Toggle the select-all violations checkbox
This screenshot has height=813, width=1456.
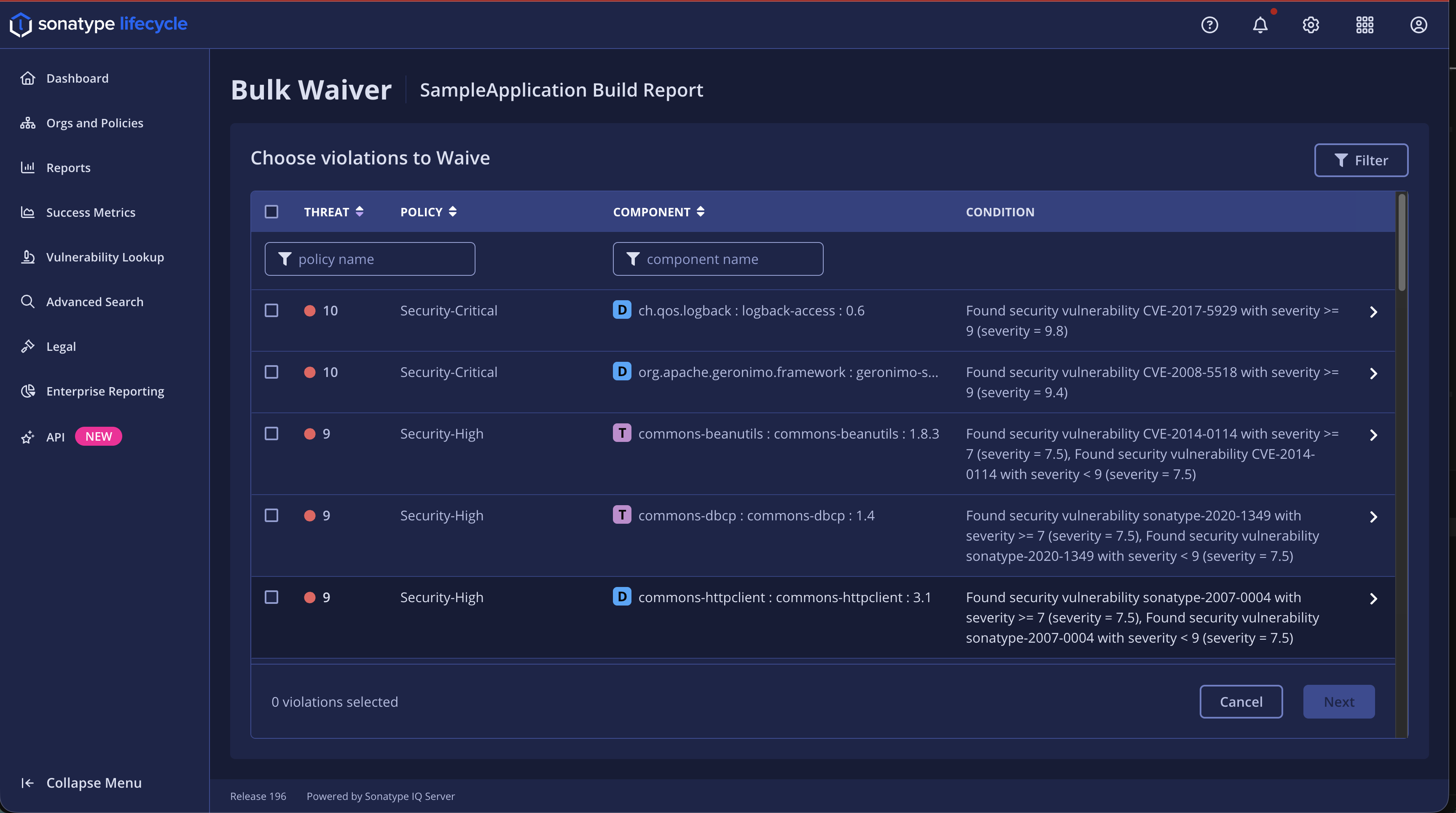(271, 211)
